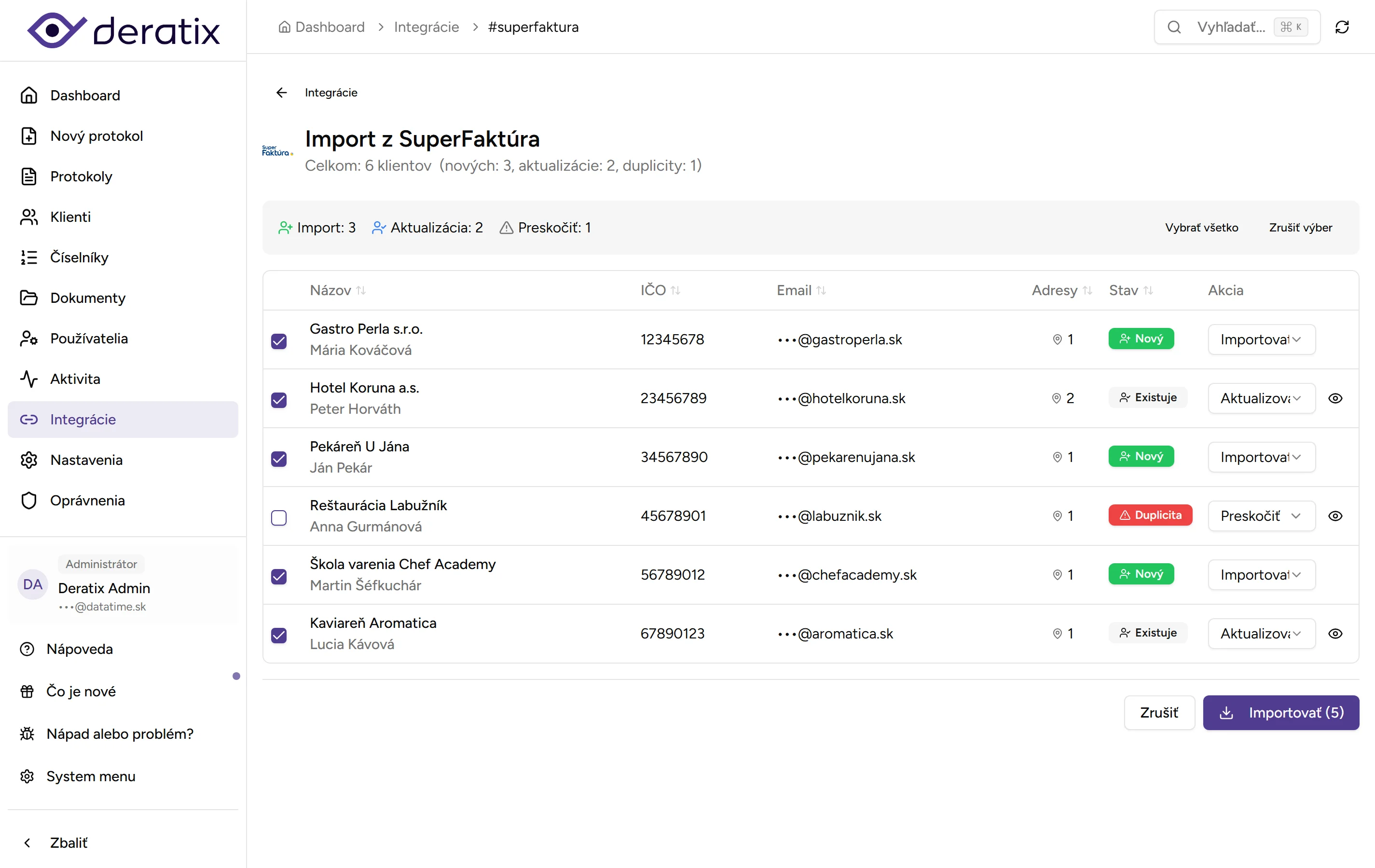Click the refresh icon in top bar

[x=1341, y=27]
